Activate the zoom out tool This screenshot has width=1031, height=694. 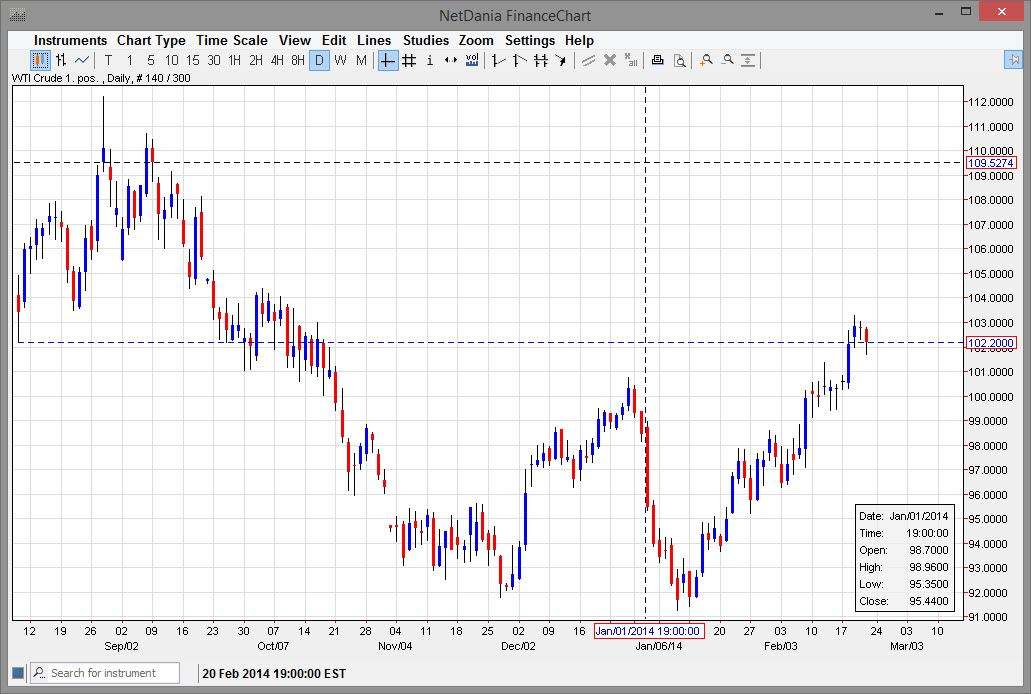pyautogui.click(x=728, y=60)
